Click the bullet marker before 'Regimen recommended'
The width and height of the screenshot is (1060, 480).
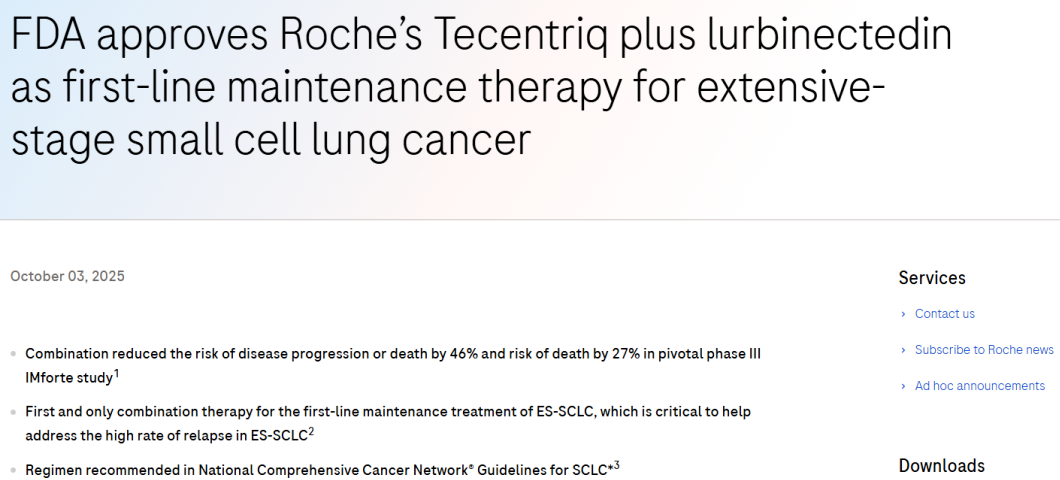pyautogui.click(x=13, y=470)
